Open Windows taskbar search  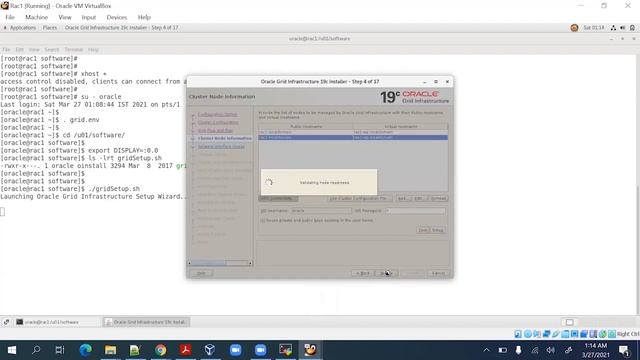[36, 350]
